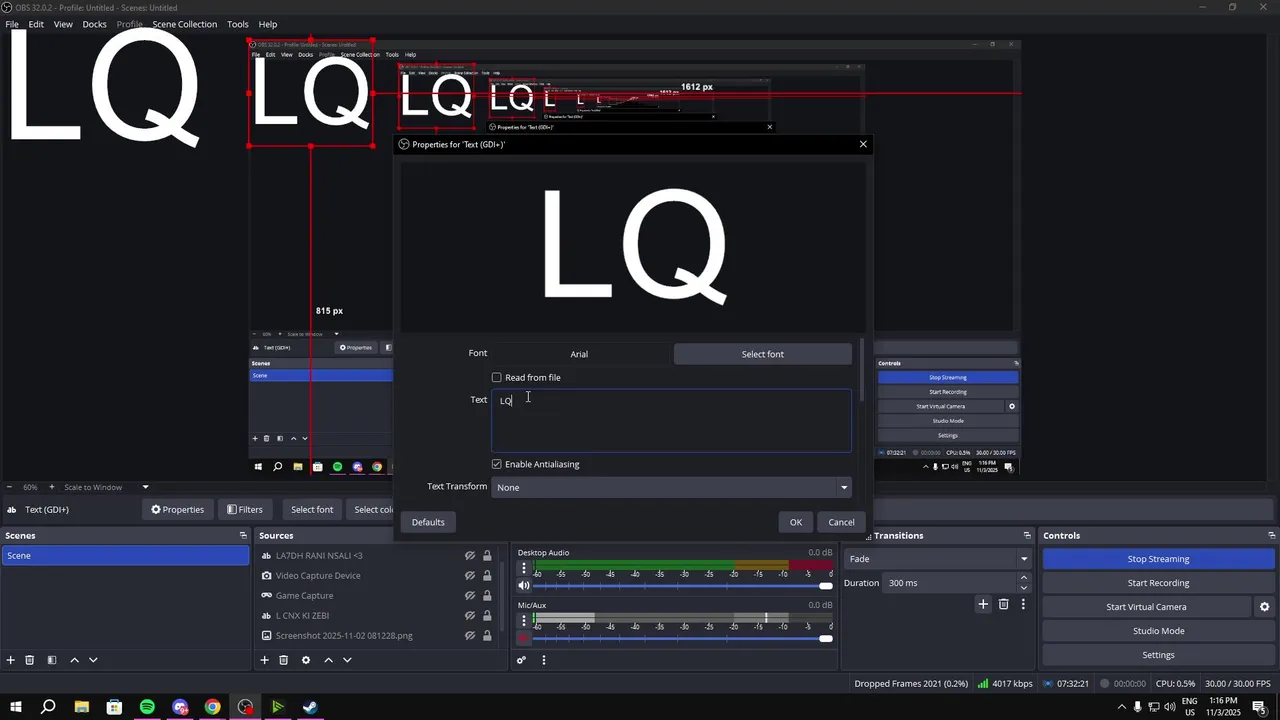Screen dimensions: 1280x720
Task: Click the Desktop Audio volume slider
Action: click(683, 586)
